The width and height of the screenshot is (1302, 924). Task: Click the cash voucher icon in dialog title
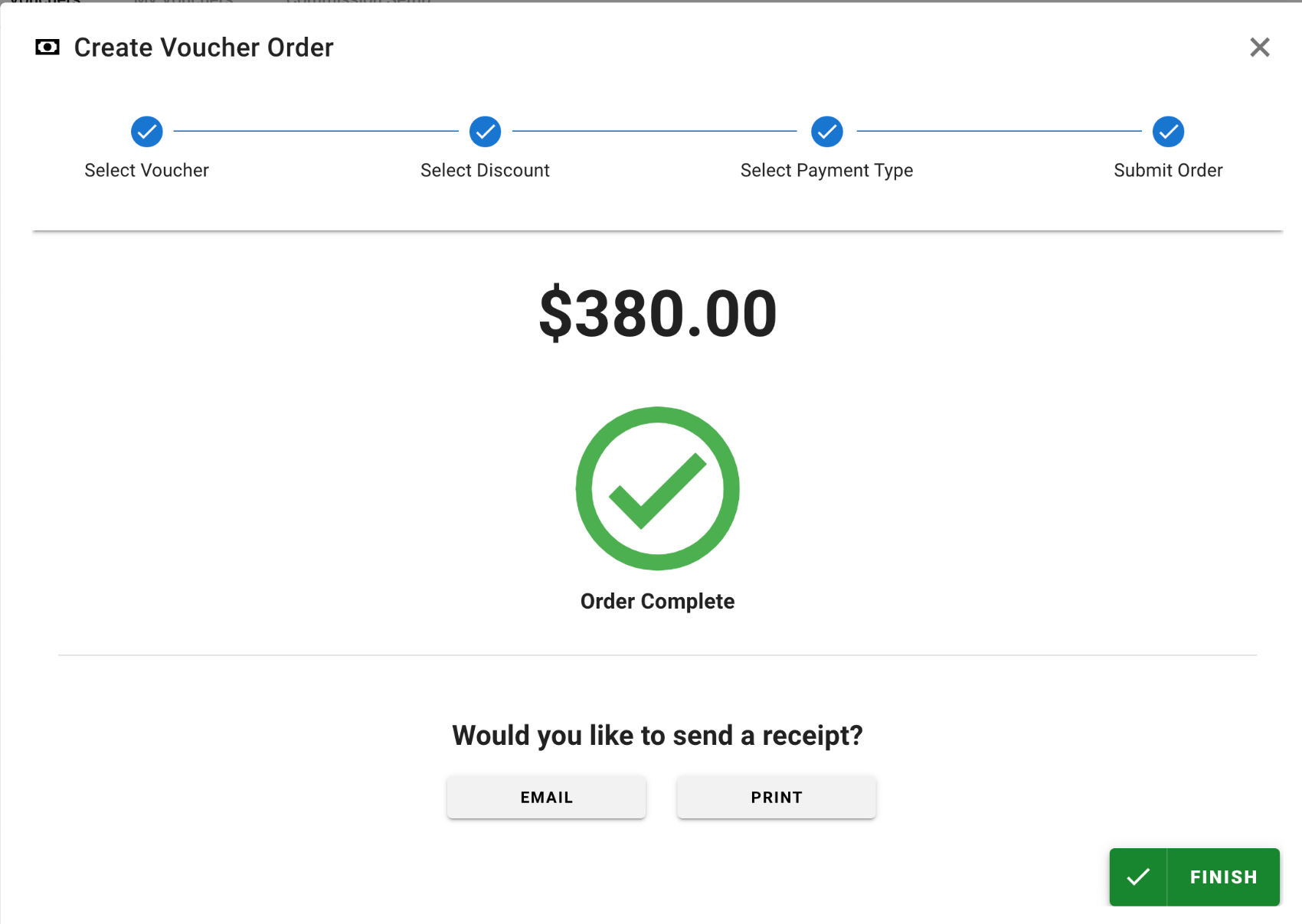47,47
